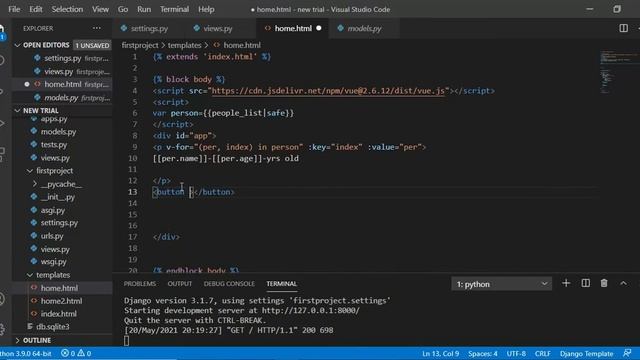Click line 13 button tag code
Viewport: 640px width, 360px height.
pyautogui.click(x=193, y=192)
